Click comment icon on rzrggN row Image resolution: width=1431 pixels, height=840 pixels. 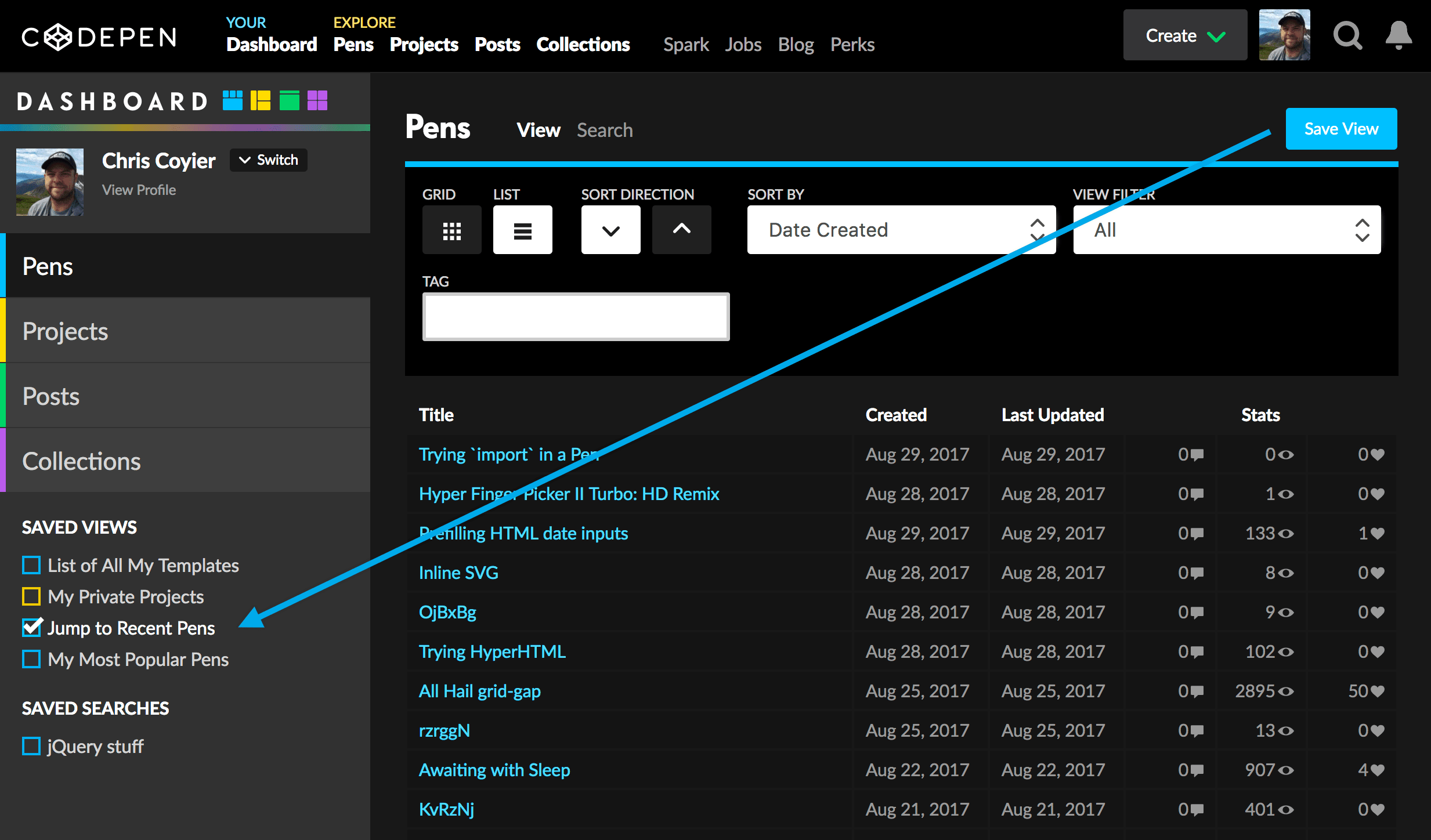pos(1197,731)
